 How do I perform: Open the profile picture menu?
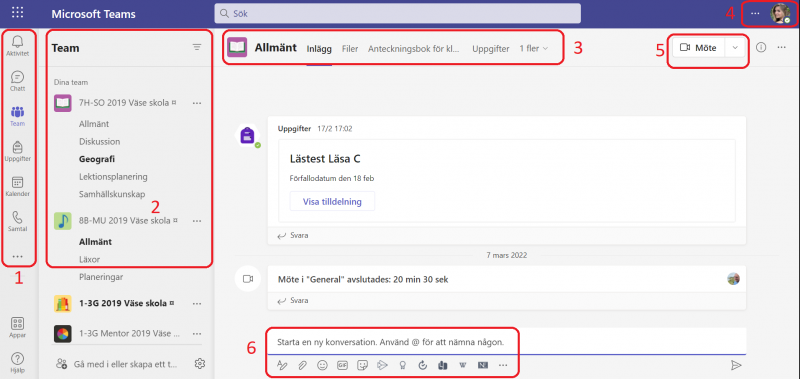[x=780, y=14]
